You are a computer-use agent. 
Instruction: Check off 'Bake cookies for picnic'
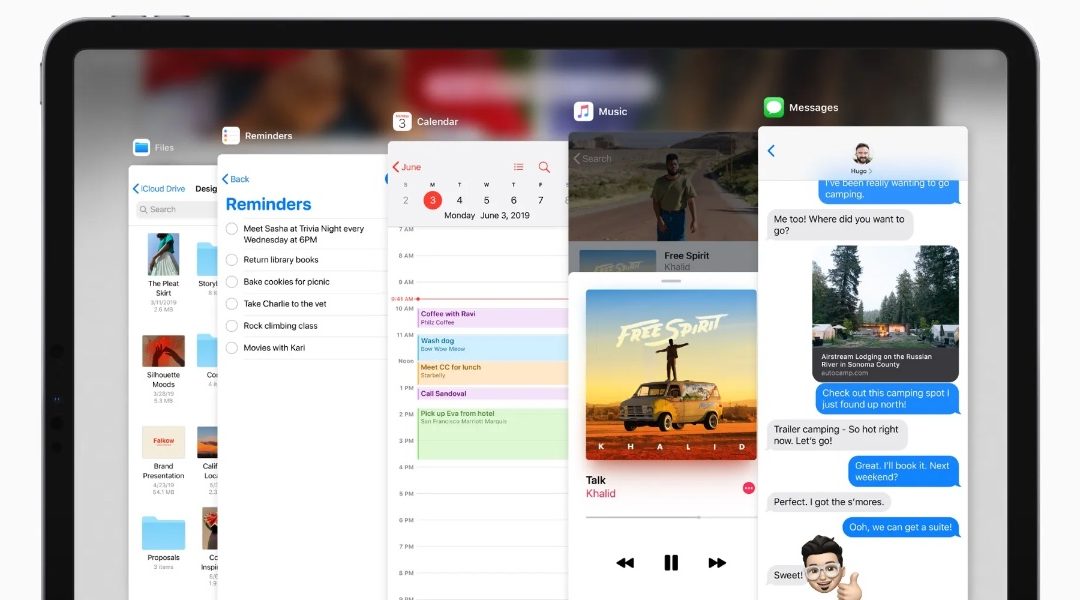click(x=232, y=281)
